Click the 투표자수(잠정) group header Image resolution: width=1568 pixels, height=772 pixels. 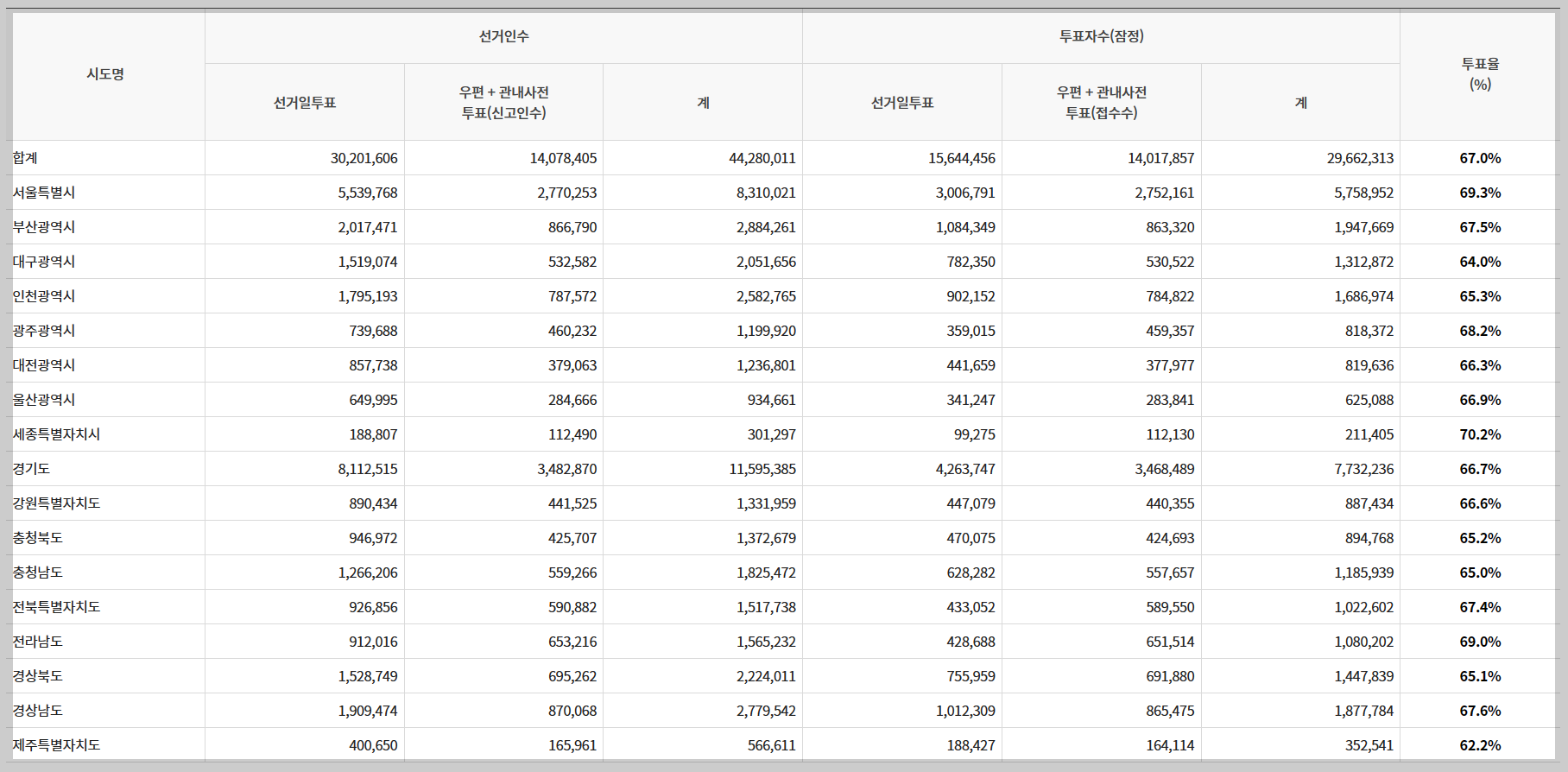(1101, 36)
